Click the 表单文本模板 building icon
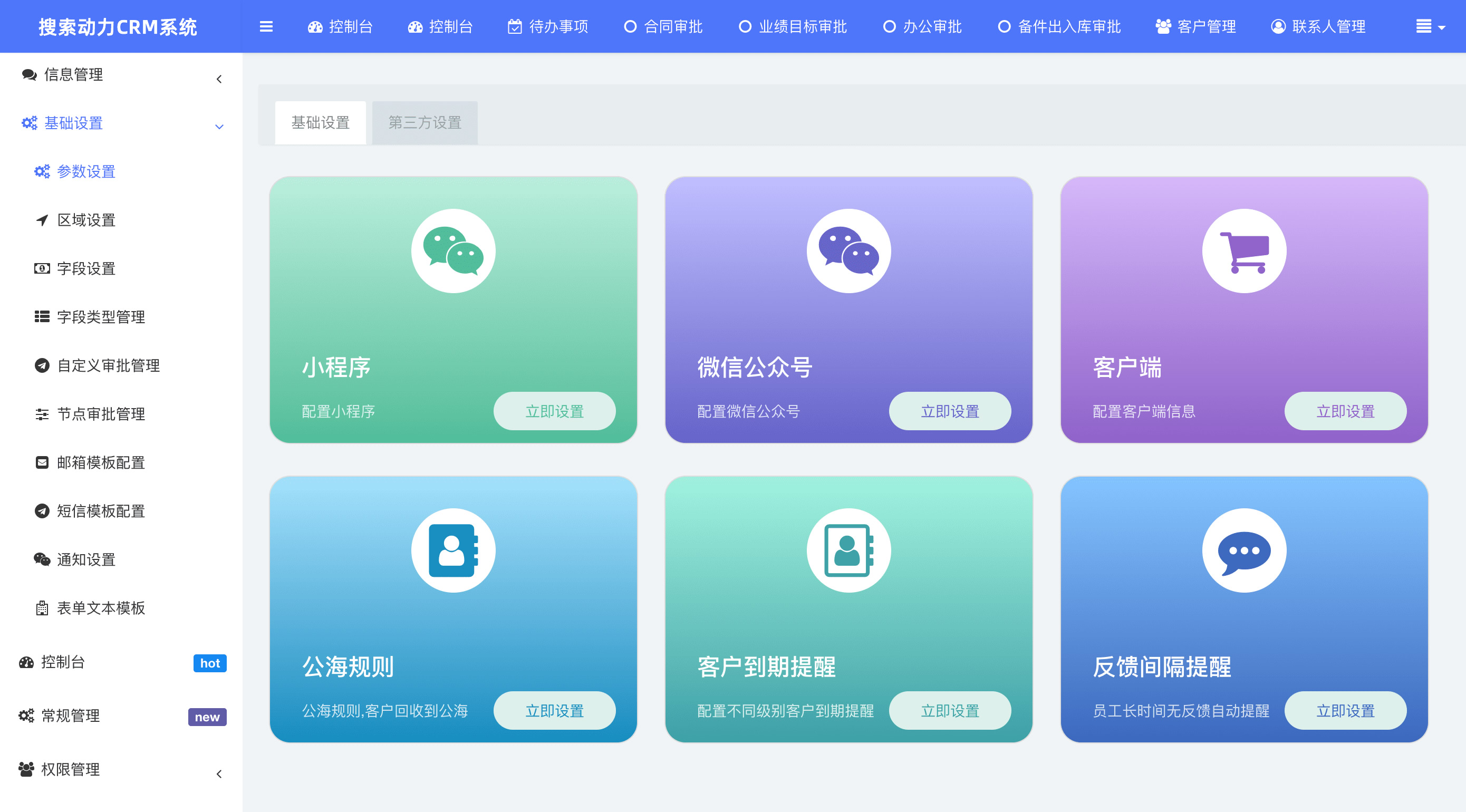This screenshot has width=1466, height=812. click(42, 608)
